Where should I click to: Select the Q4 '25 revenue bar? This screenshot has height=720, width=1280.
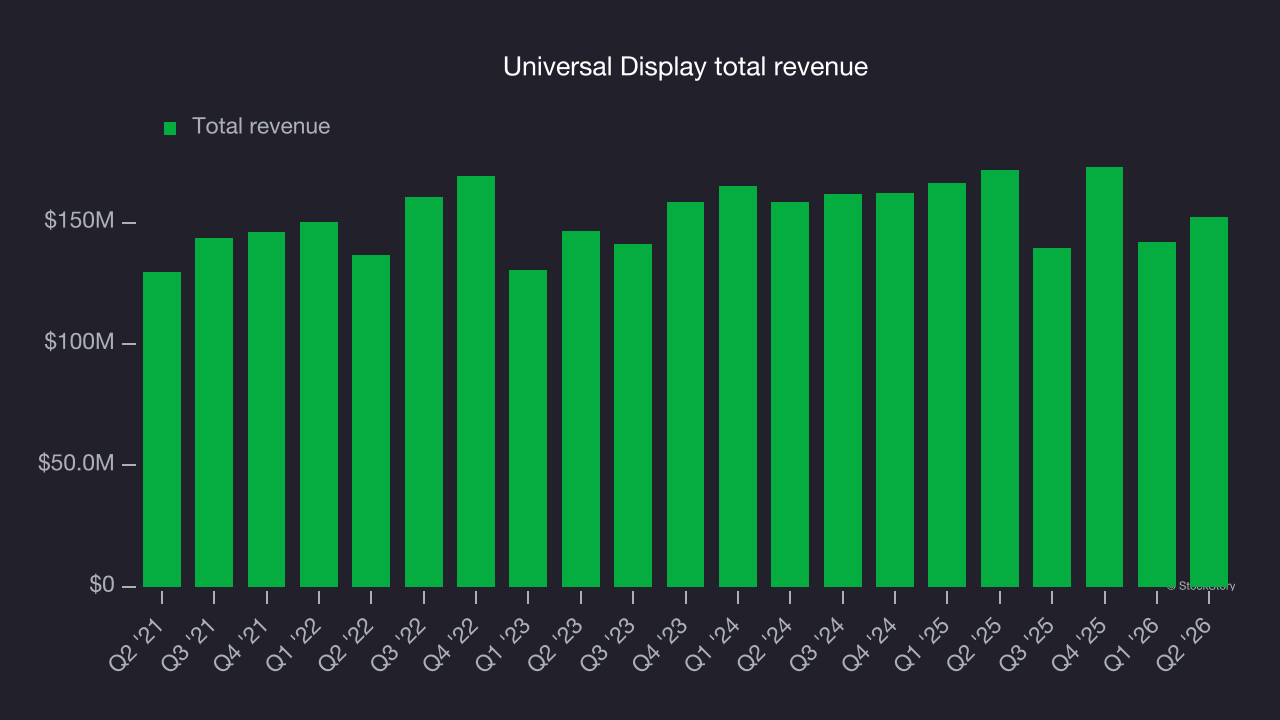[1105, 377]
